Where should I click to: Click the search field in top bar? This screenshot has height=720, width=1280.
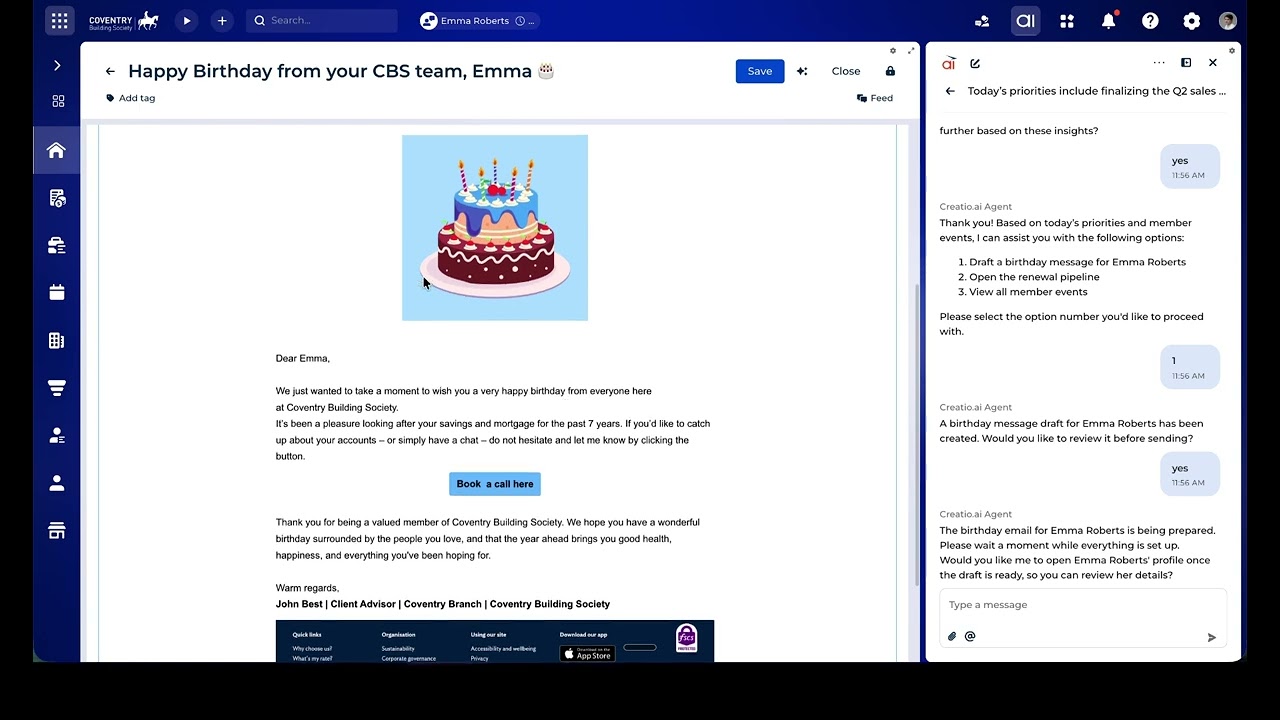[x=322, y=20]
